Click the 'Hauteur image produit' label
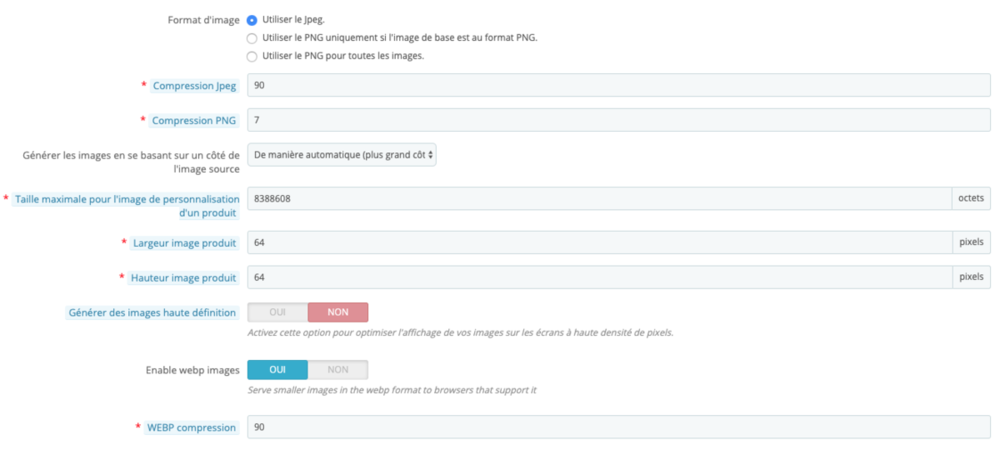Image resolution: width=1000 pixels, height=450 pixels. coord(184,278)
